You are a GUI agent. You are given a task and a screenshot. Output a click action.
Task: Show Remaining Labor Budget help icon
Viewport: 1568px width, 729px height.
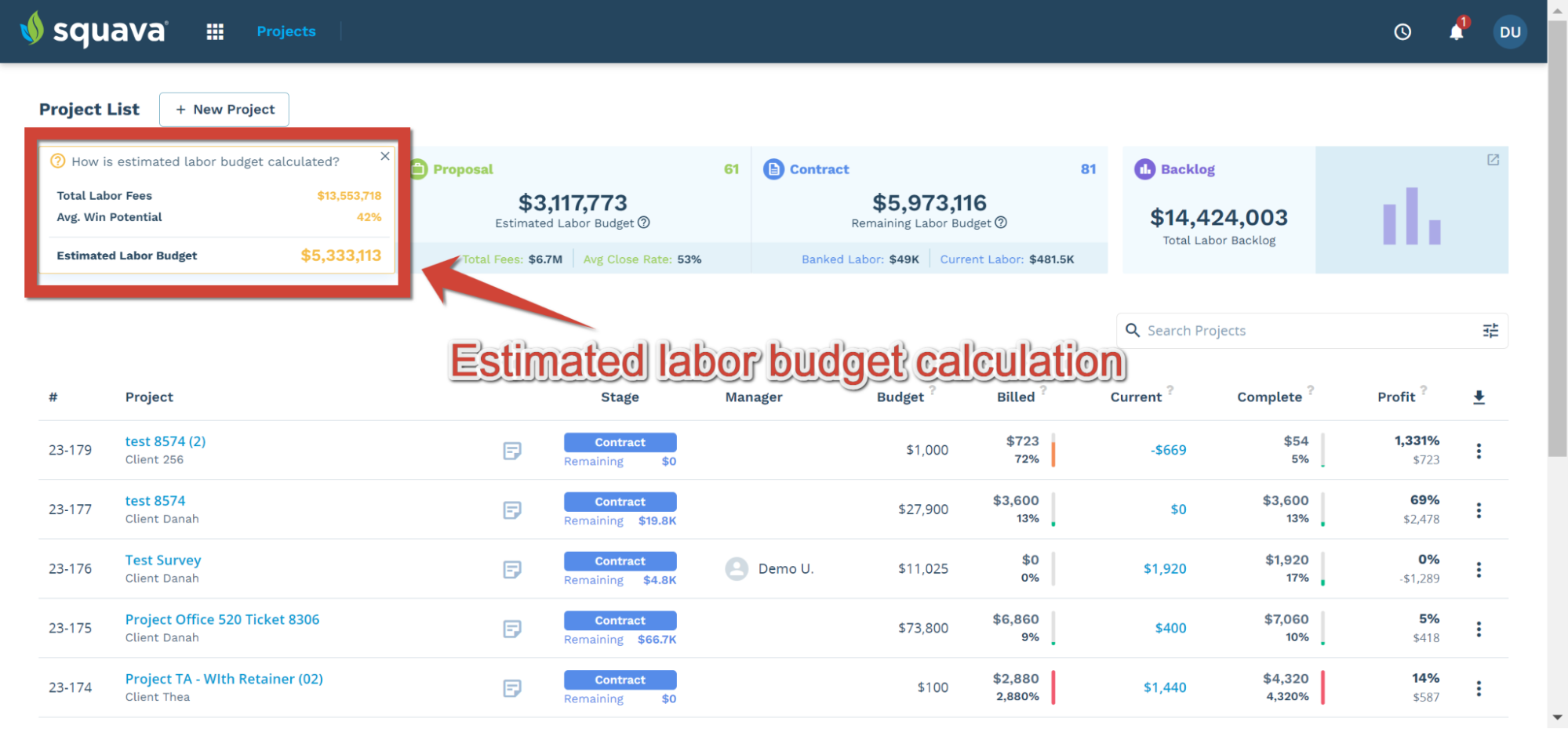coord(1001,223)
